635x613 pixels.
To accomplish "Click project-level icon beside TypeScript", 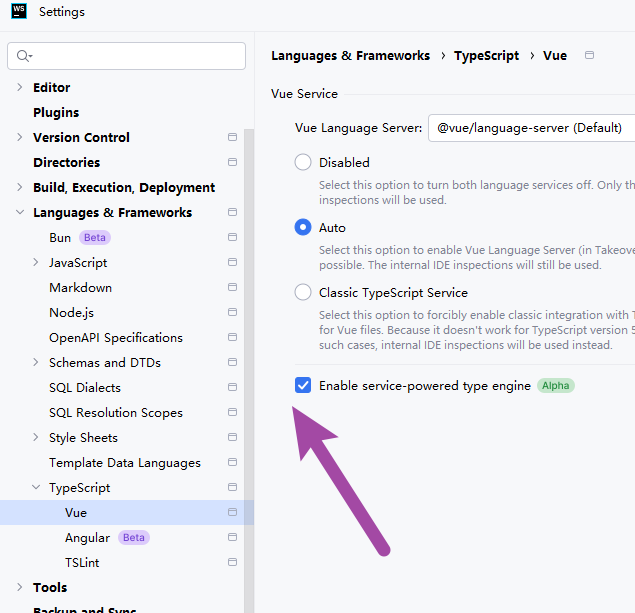I will coord(232,487).
